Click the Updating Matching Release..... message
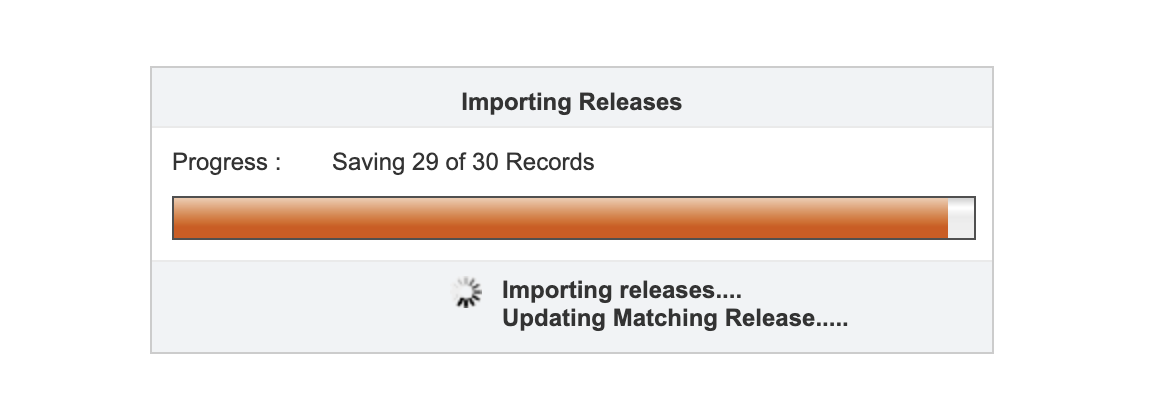 click(675, 318)
